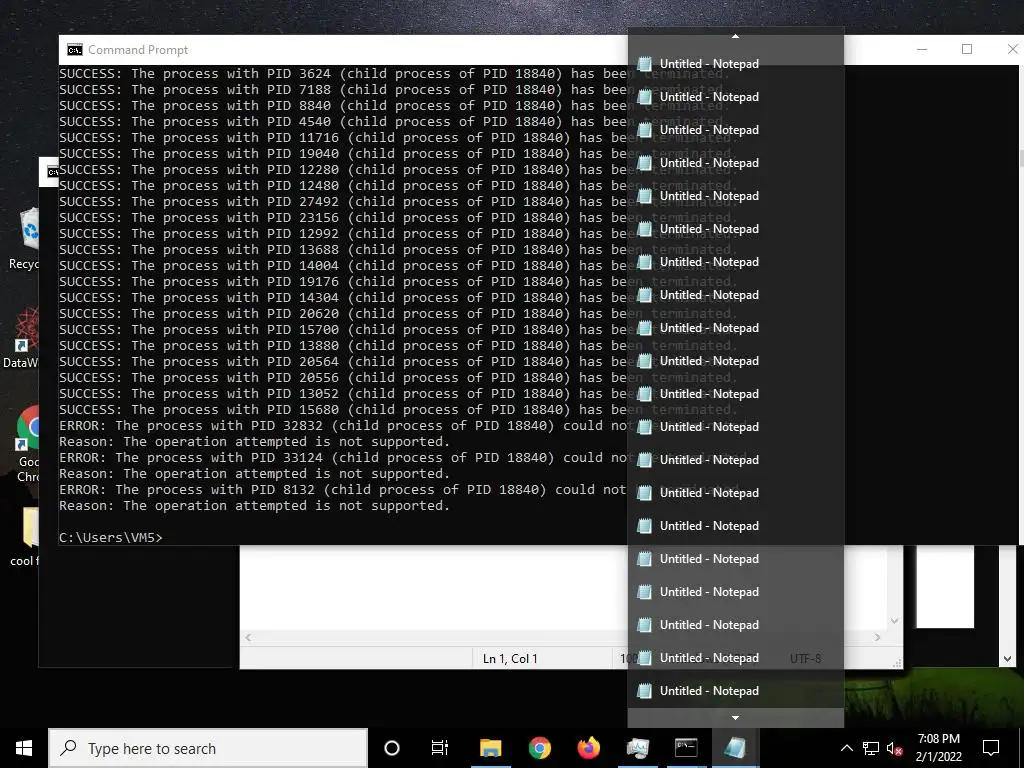Click the Notepad taskbar icon

(735, 748)
